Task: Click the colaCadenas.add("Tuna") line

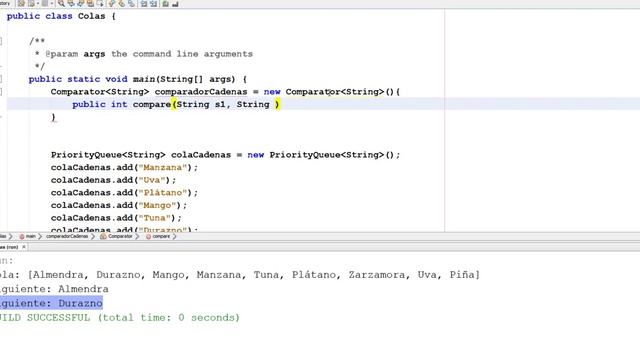Action: (116, 218)
